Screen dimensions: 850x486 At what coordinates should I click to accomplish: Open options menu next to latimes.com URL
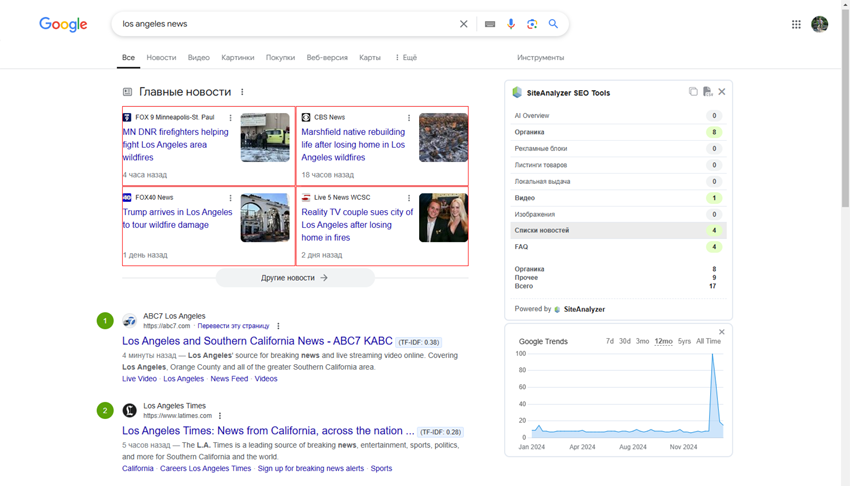click(x=220, y=416)
